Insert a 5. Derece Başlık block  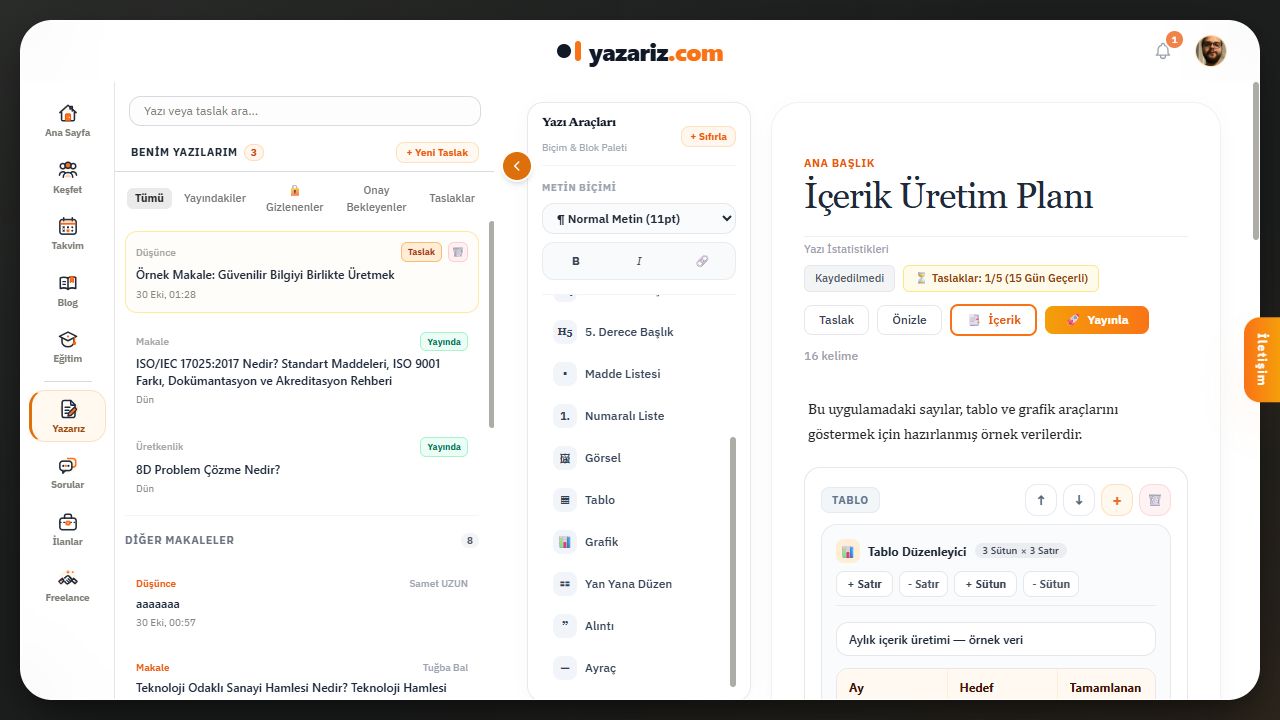639,332
